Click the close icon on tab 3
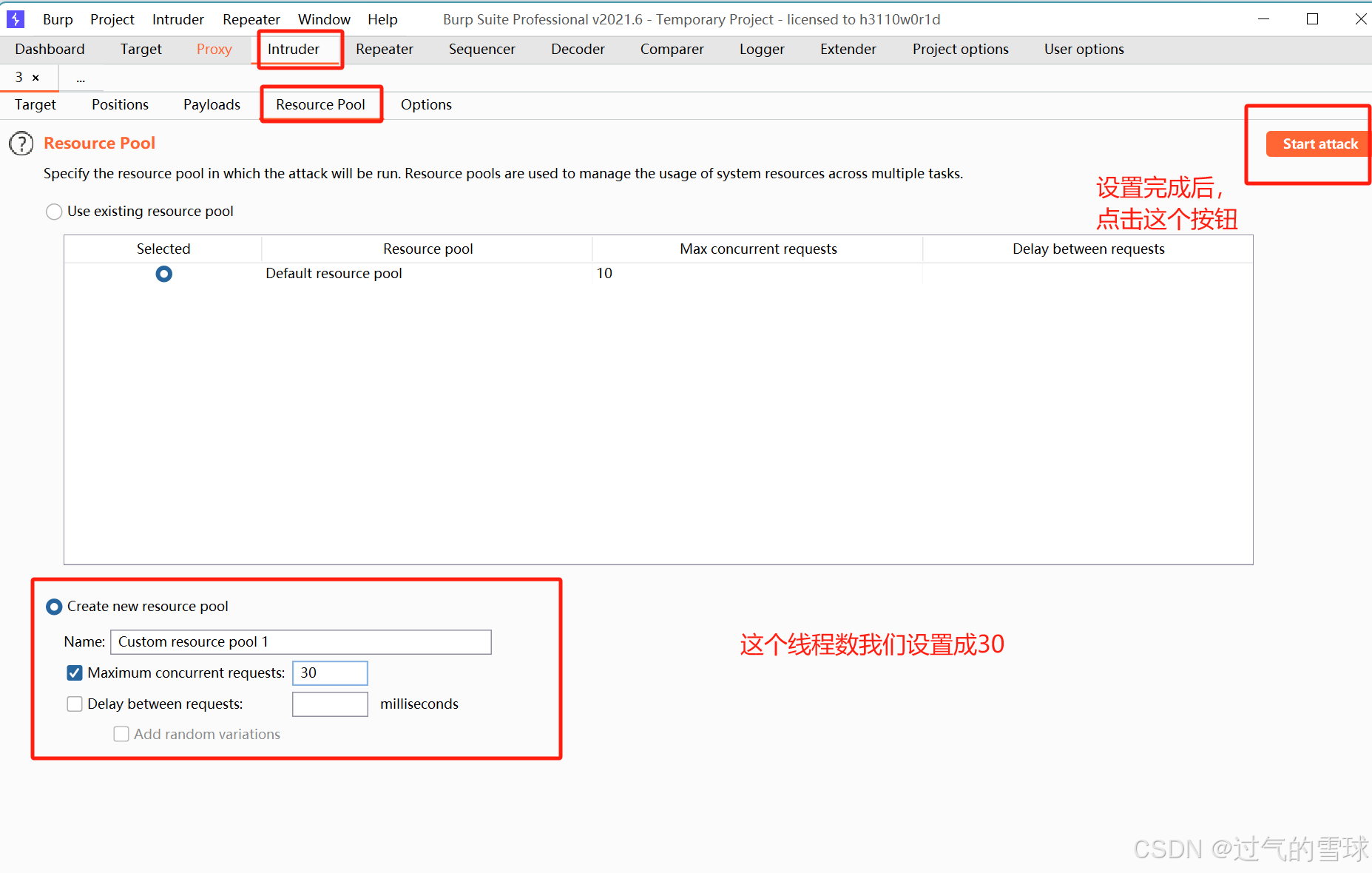Image resolution: width=1372 pixels, height=873 pixels. pyautogui.click(x=36, y=77)
